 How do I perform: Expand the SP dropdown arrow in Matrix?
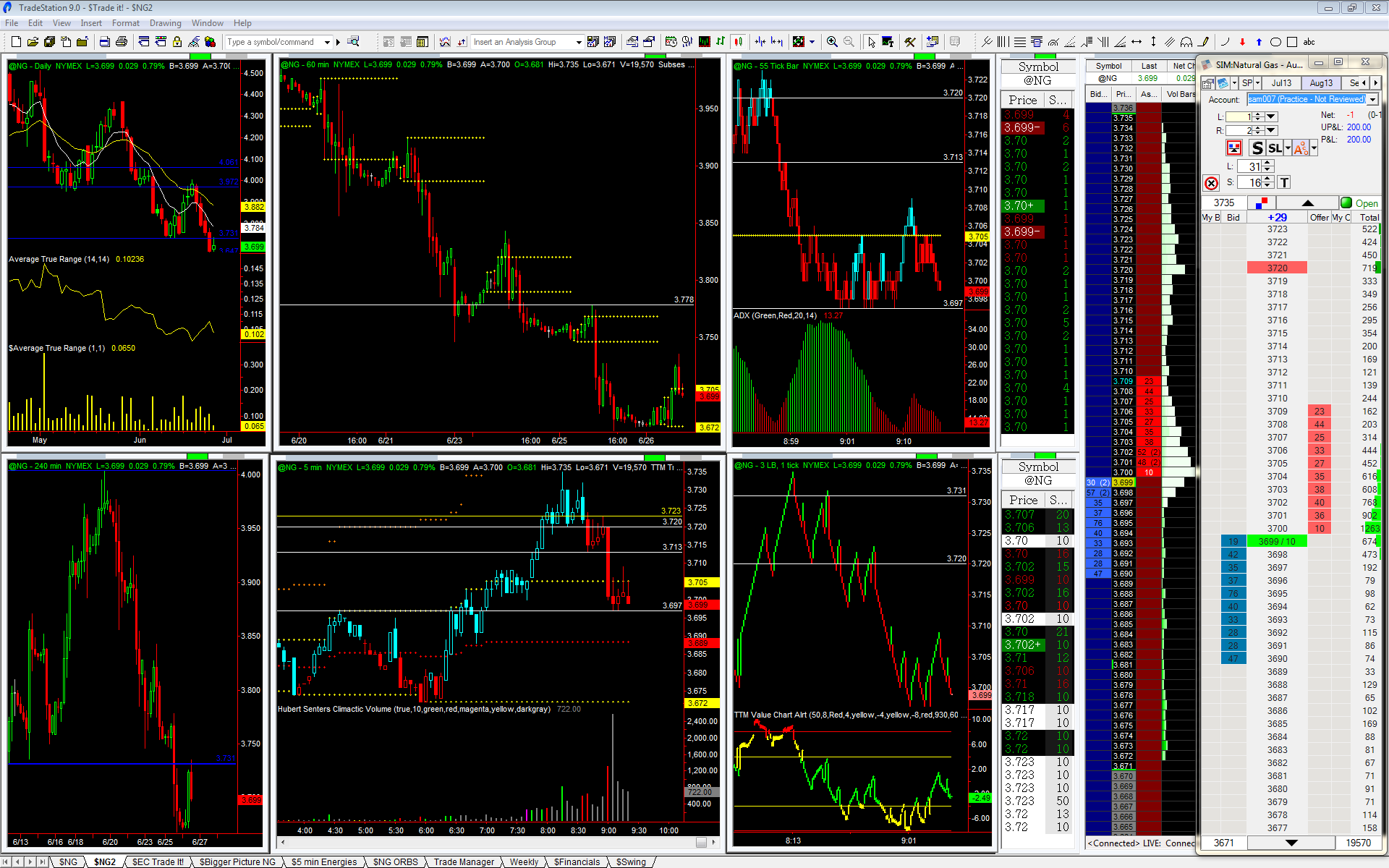click(1257, 83)
